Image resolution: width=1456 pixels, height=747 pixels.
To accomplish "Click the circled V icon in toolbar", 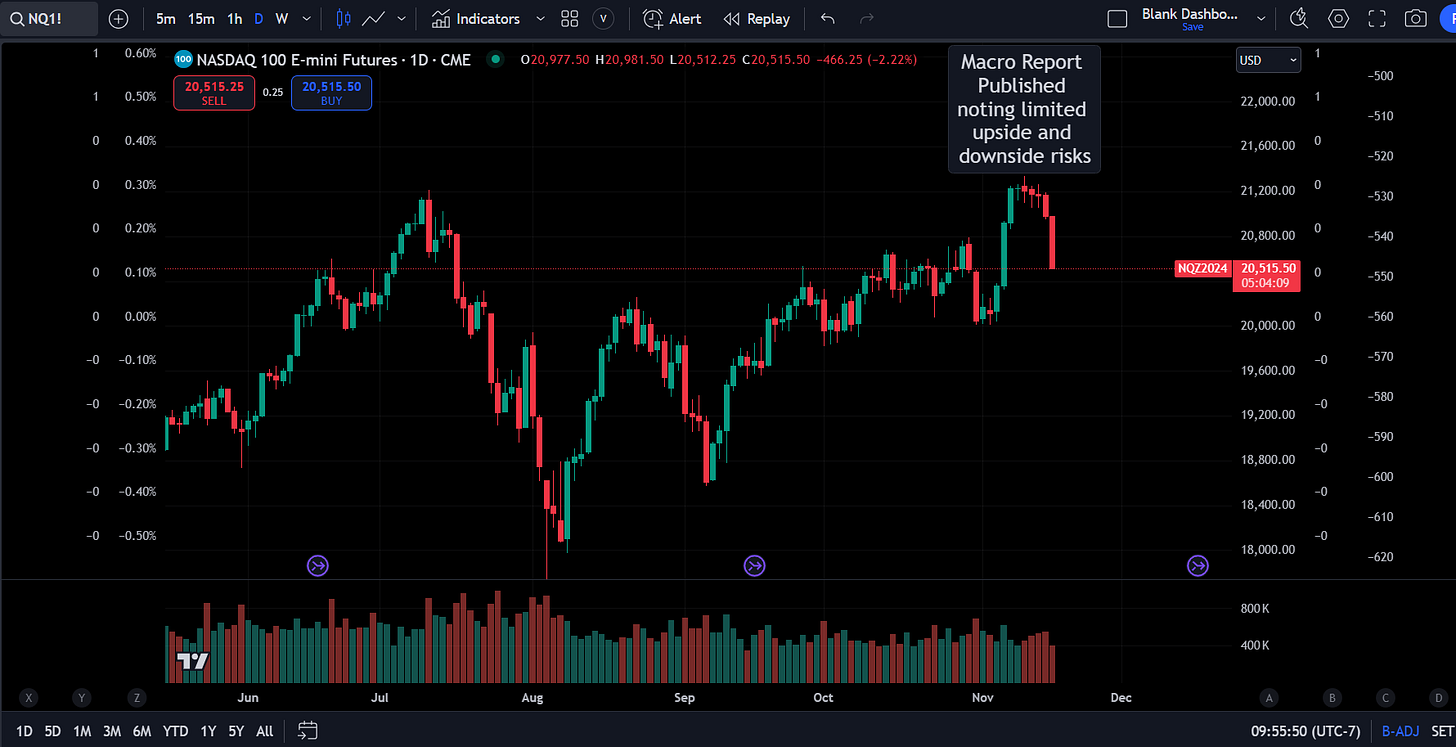I will pyautogui.click(x=603, y=19).
